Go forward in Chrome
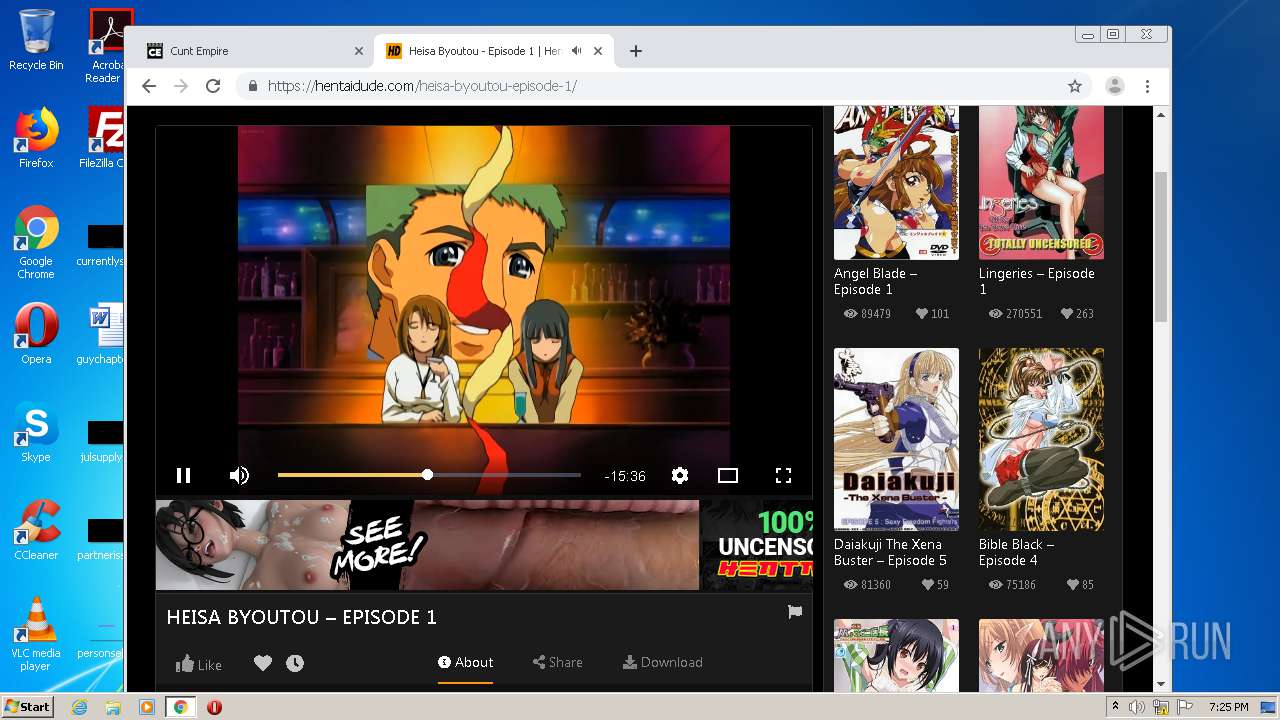Image resolution: width=1280 pixels, height=720 pixels. click(x=181, y=86)
